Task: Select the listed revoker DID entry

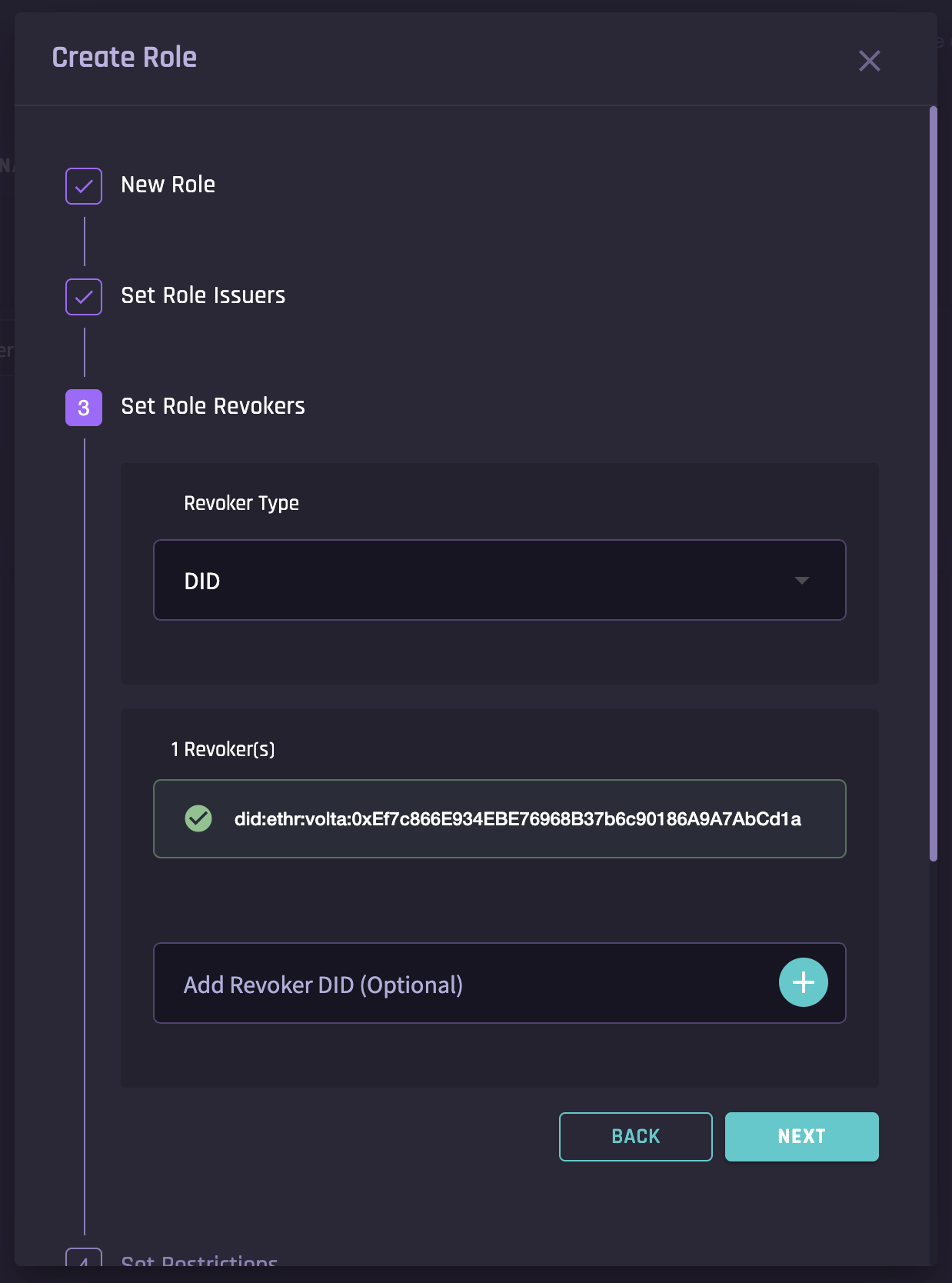Action: tap(517, 819)
